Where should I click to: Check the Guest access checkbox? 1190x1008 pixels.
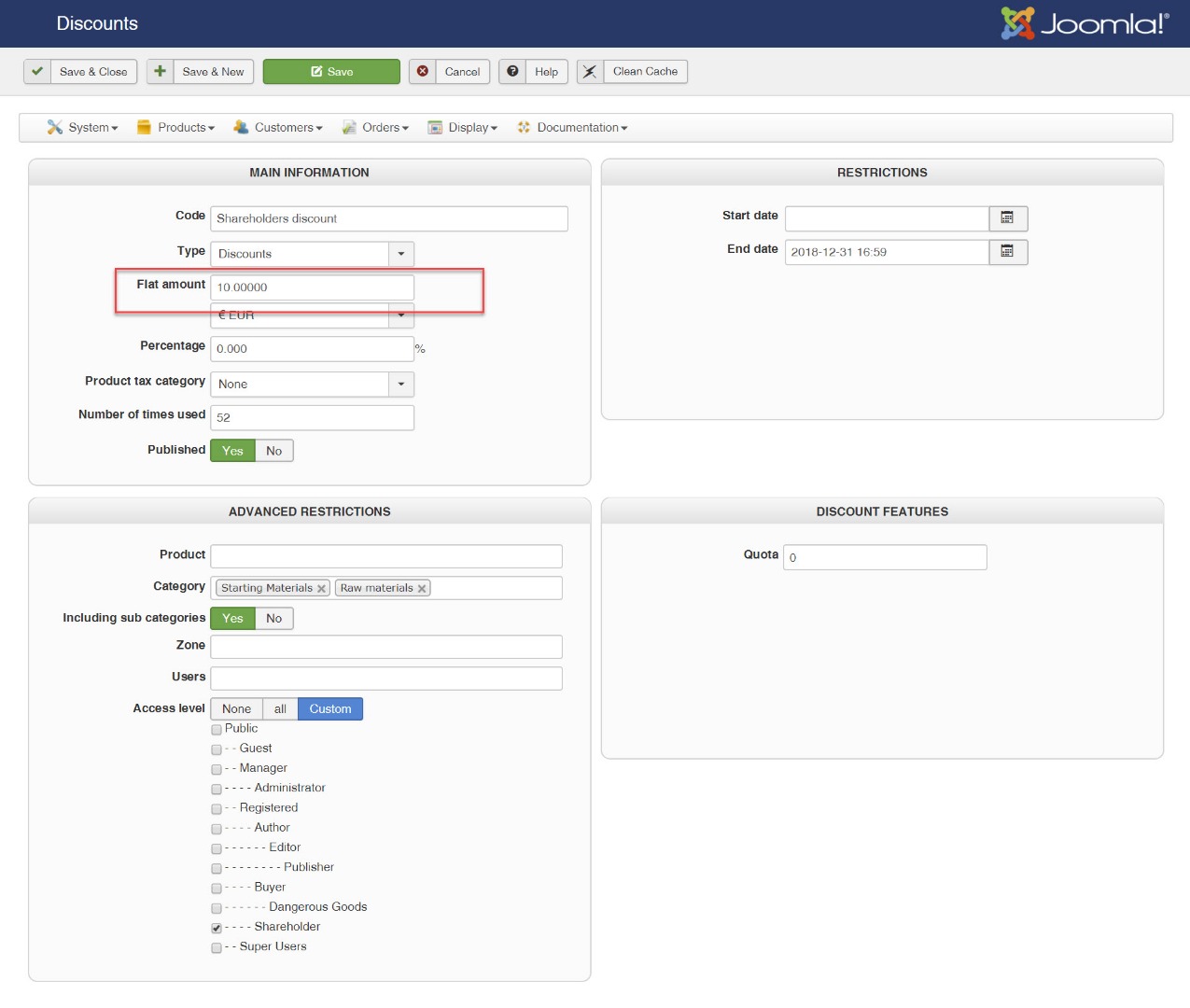217,749
